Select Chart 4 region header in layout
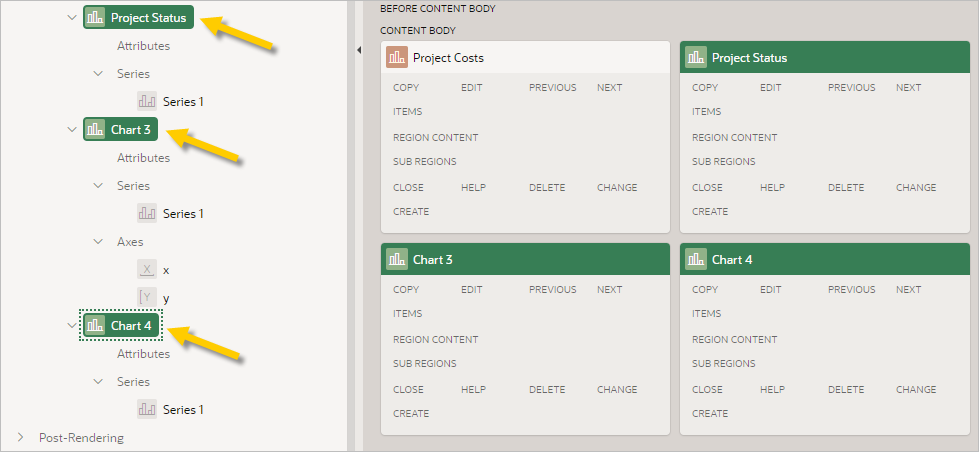Screen dimensions: 979x452 point(824,260)
